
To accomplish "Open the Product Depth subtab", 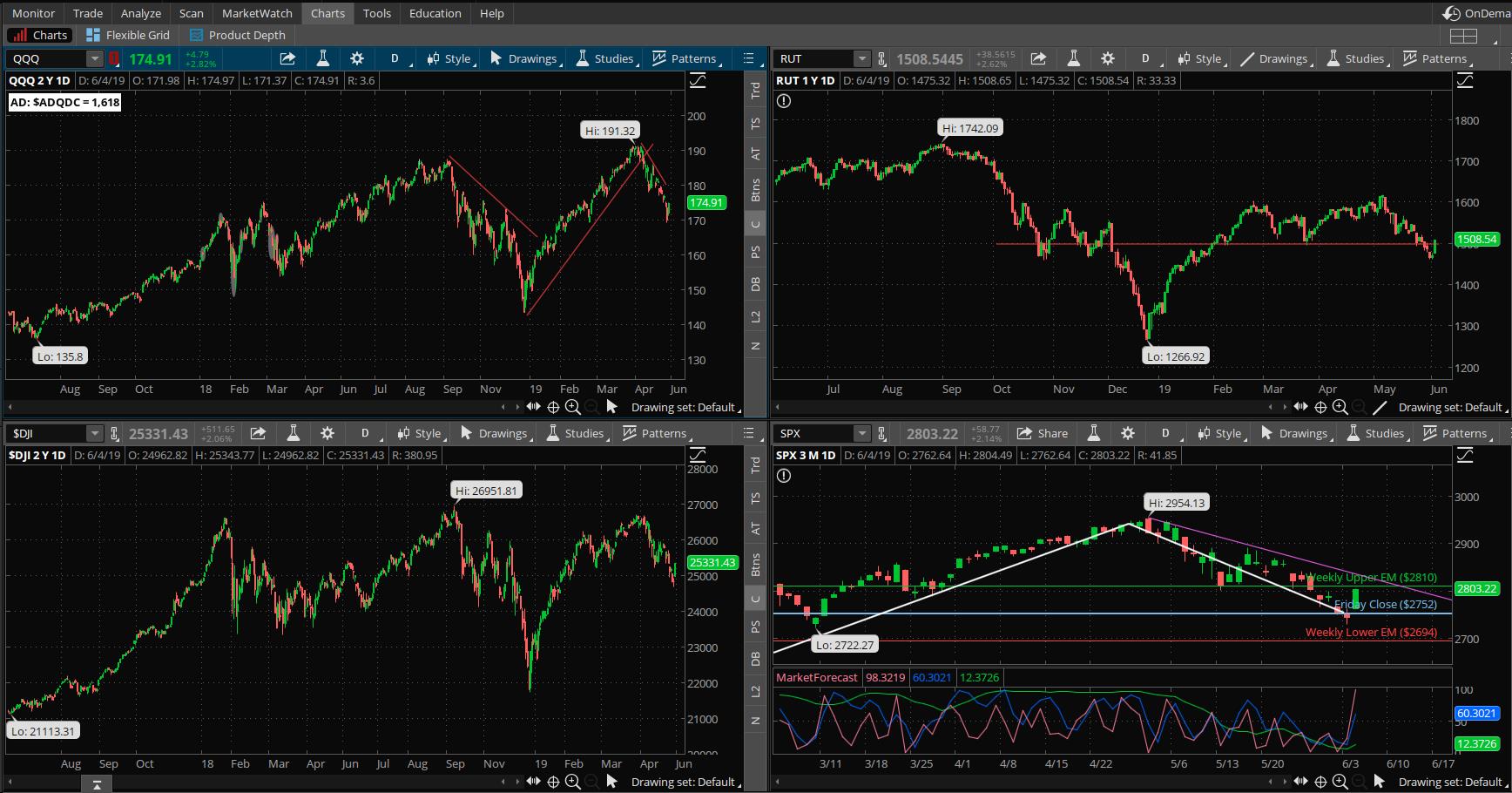I will tap(238, 35).
